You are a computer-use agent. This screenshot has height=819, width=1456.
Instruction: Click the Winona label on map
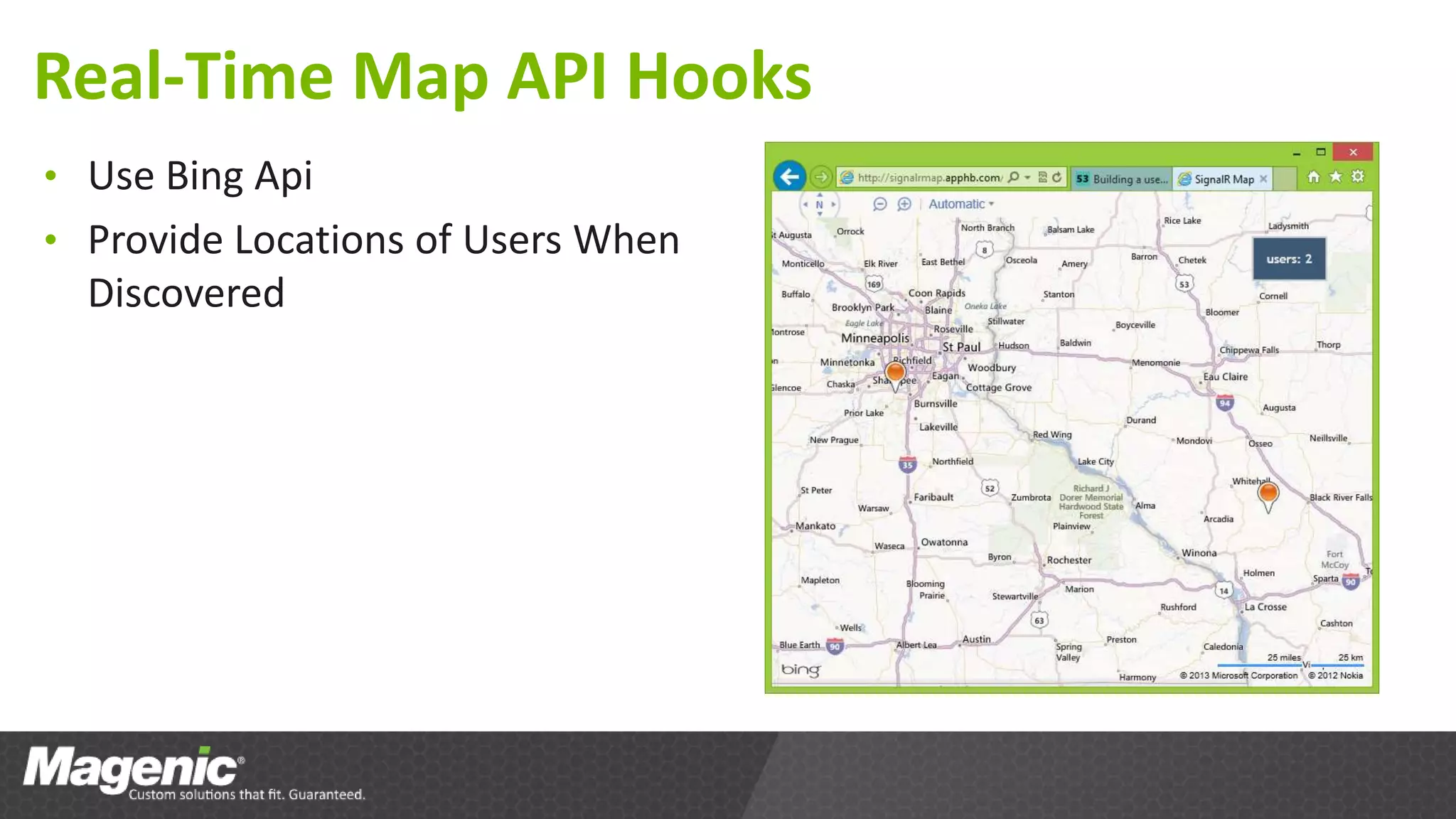tap(1199, 553)
